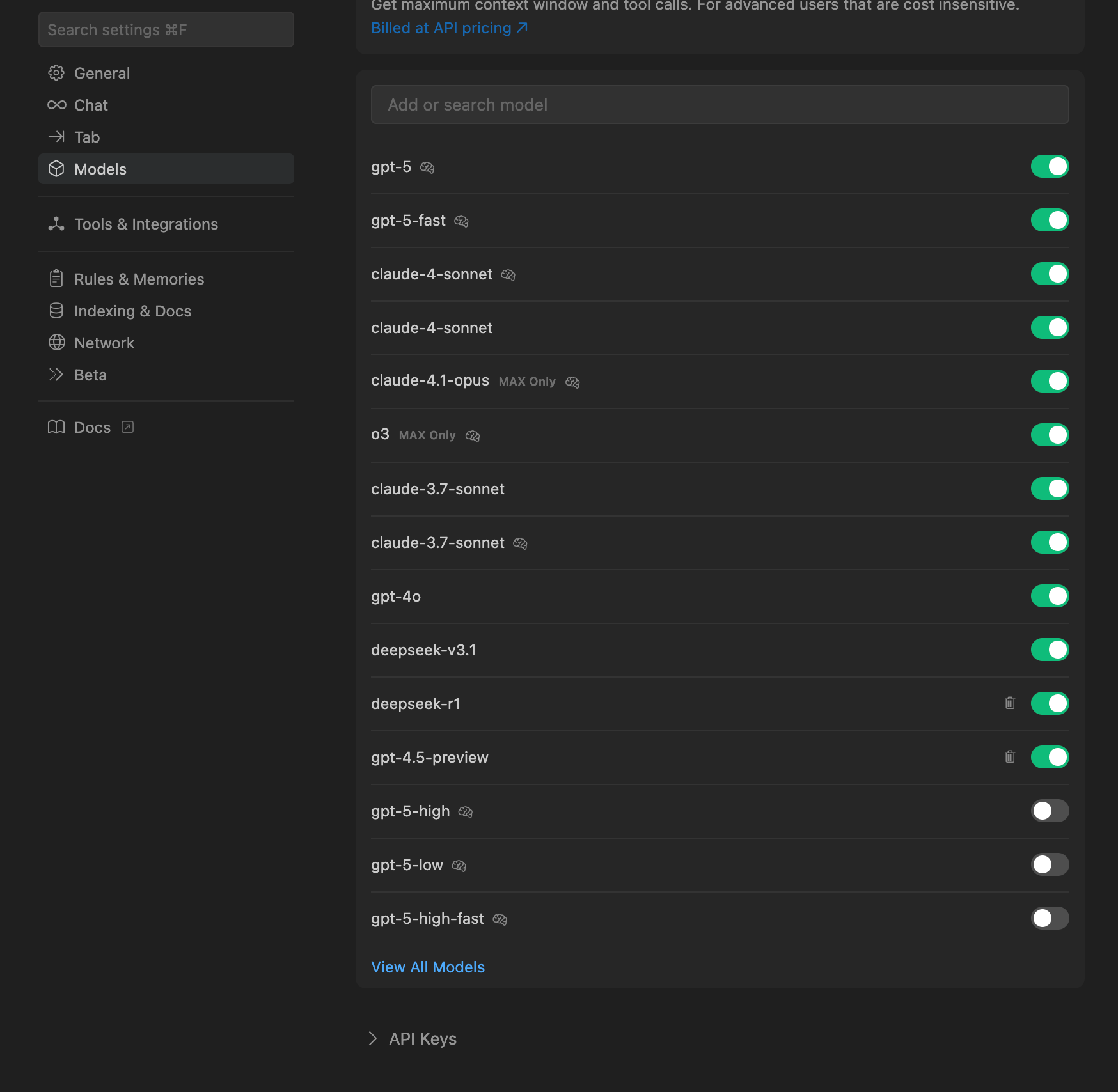Disable the o3 model switch
The image size is (1118, 1092).
click(1050, 435)
